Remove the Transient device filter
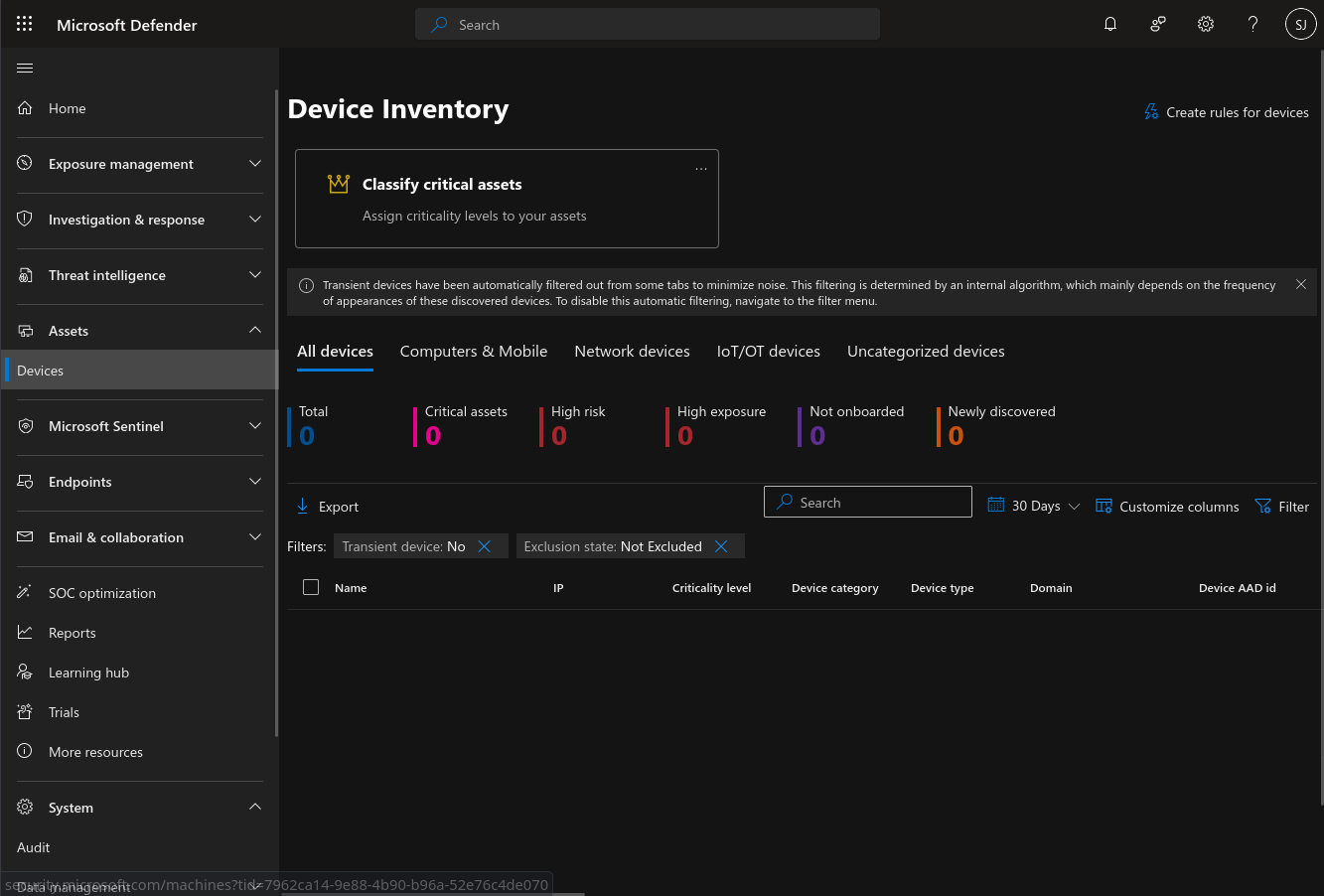1324x896 pixels. (x=485, y=546)
